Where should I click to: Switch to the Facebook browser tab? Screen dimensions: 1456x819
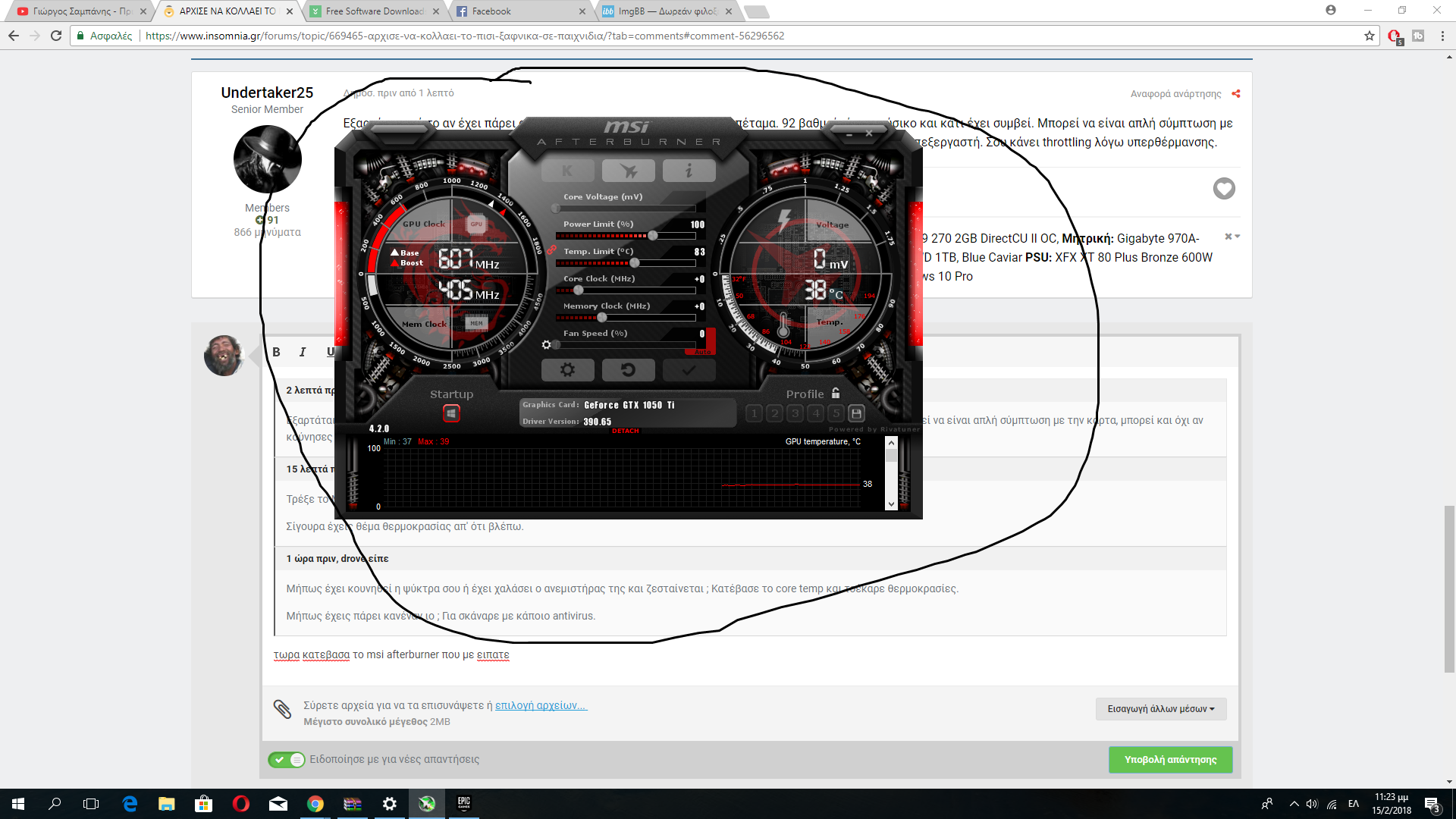click(x=521, y=11)
